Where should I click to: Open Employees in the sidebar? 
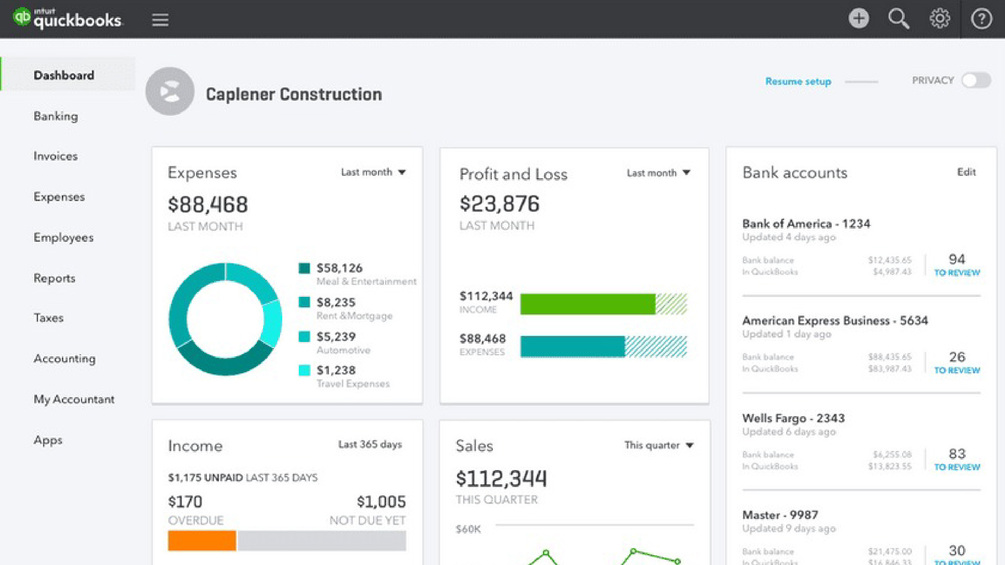point(63,237)
